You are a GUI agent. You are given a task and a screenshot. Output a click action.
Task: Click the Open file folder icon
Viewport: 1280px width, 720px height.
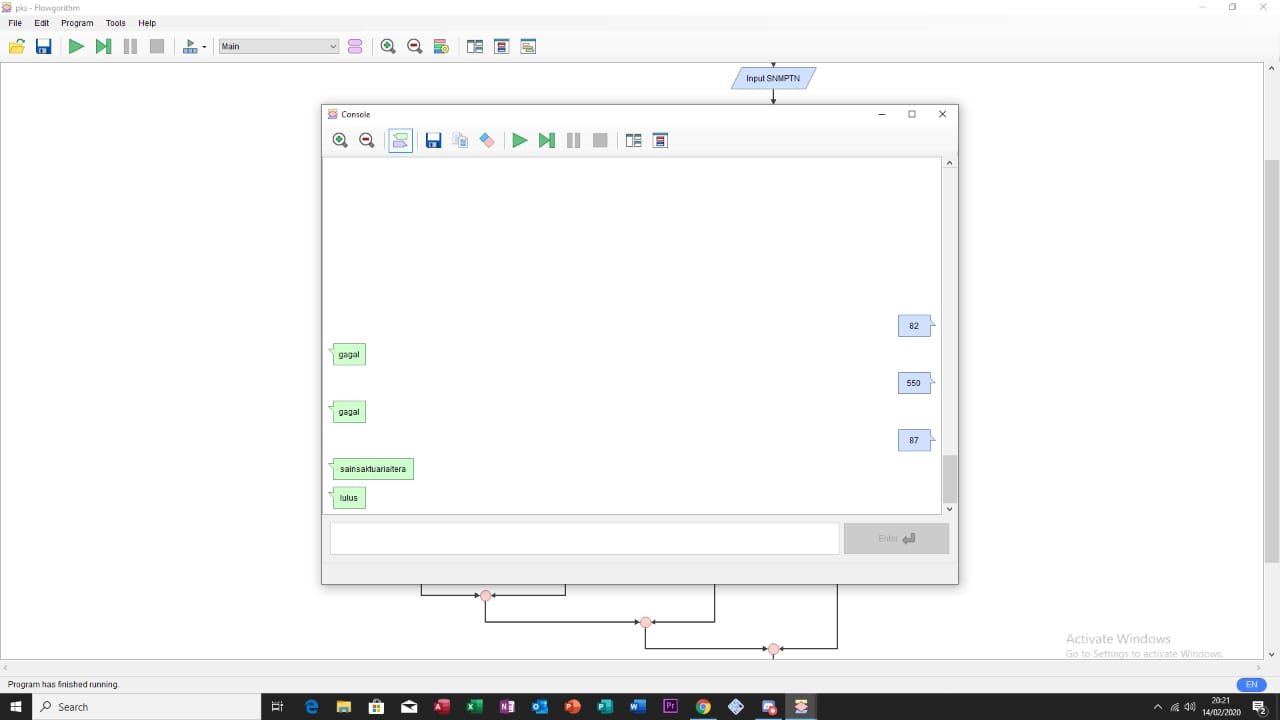(x=17, y=46)
